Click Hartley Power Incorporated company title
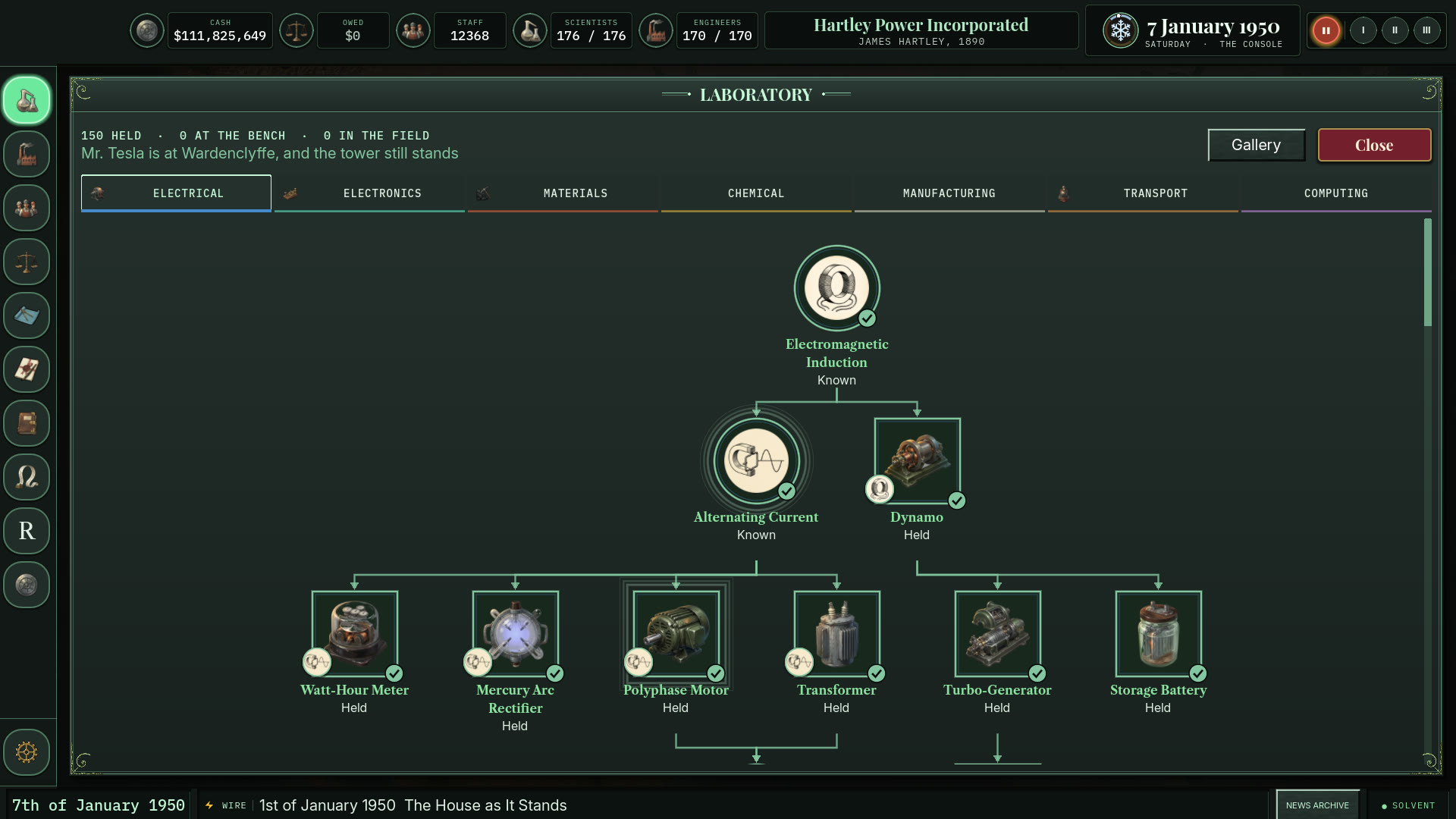The height and width of the screenshot is (819, 1456). click(x=921, y=25)
